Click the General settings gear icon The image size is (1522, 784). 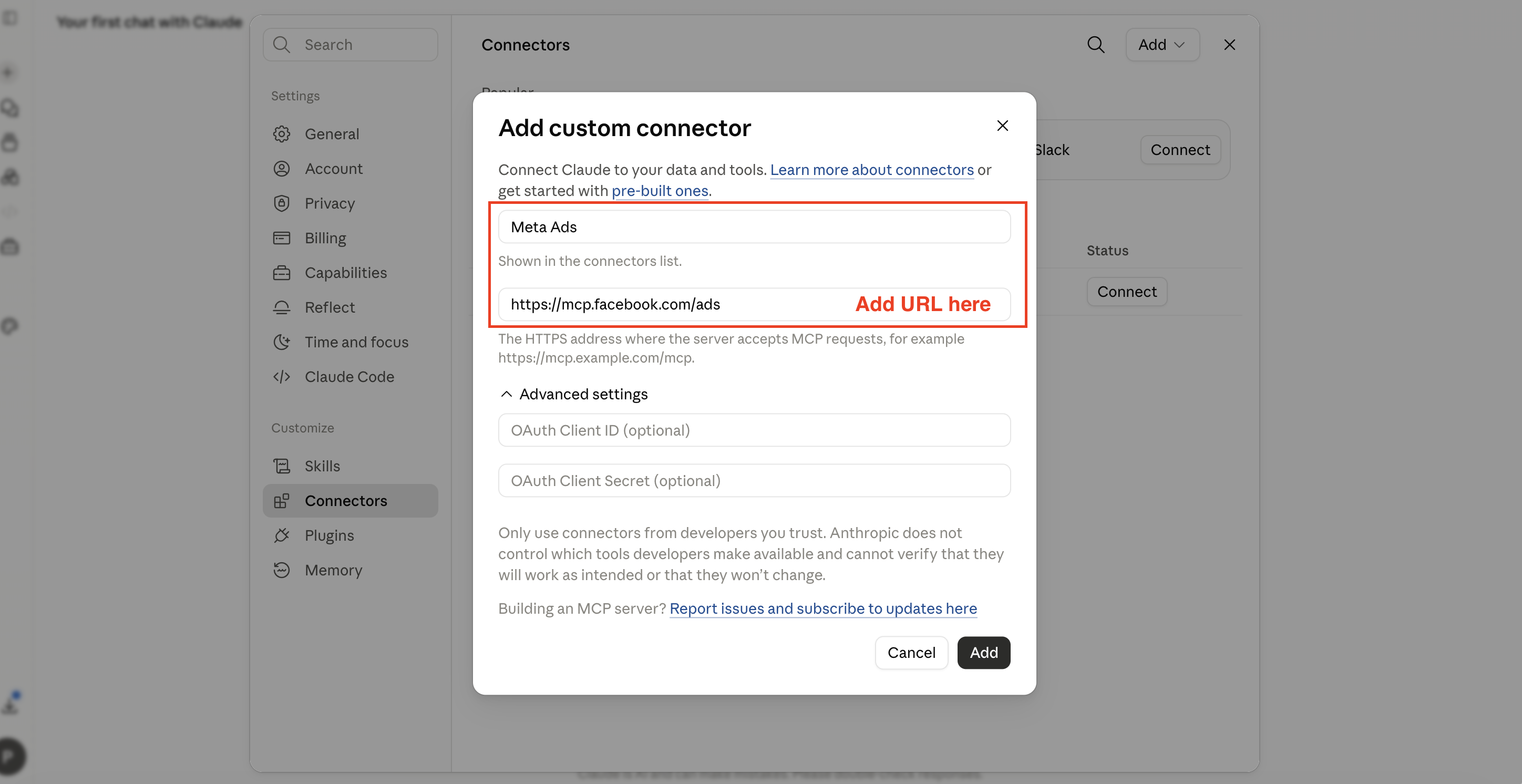[282, 134]
